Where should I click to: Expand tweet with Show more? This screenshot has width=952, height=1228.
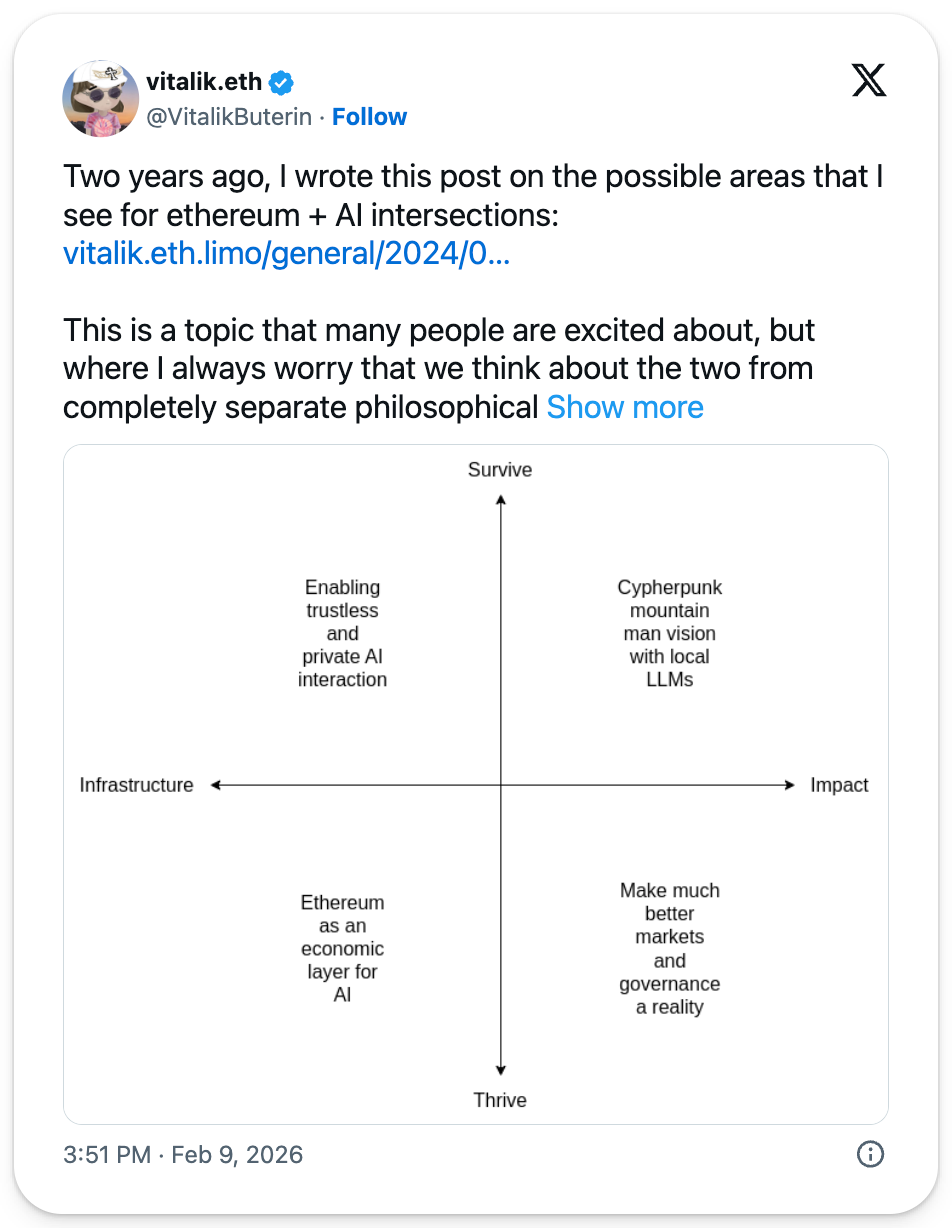click(x=625, y=407)
